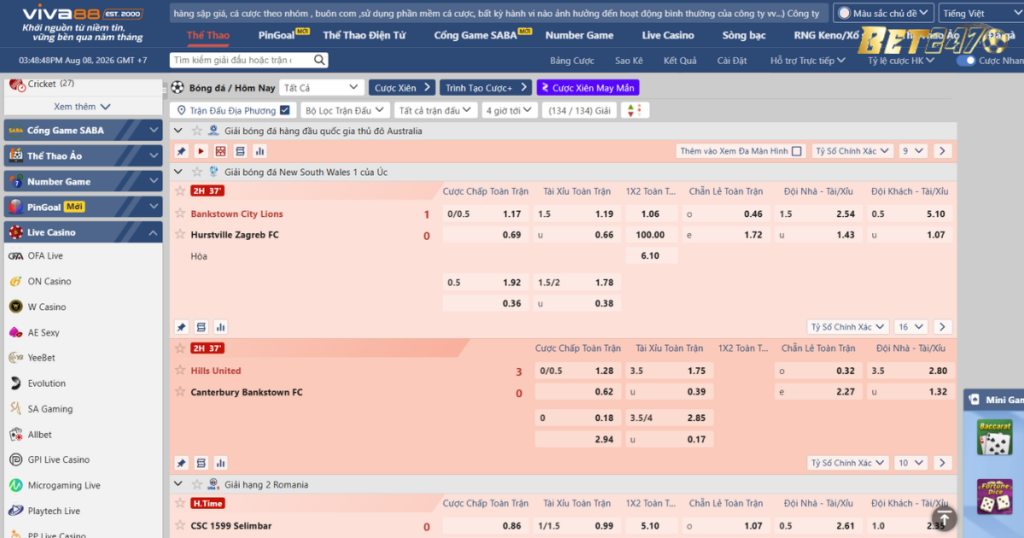Collapse New South Wales 1 league
This screenshot has height=538, width=1024.
tap(178, 172)
